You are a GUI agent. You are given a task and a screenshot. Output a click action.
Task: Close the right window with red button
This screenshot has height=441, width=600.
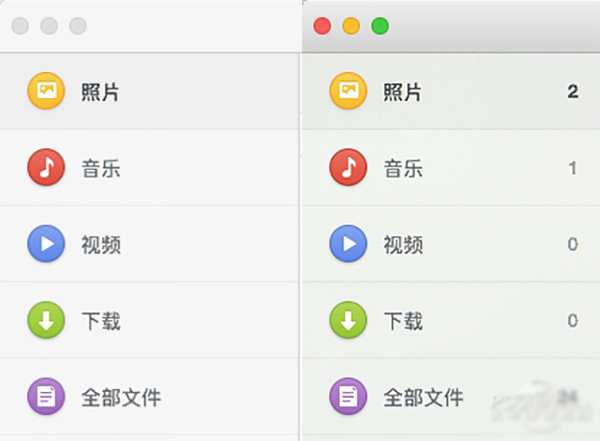coord(322,26)
